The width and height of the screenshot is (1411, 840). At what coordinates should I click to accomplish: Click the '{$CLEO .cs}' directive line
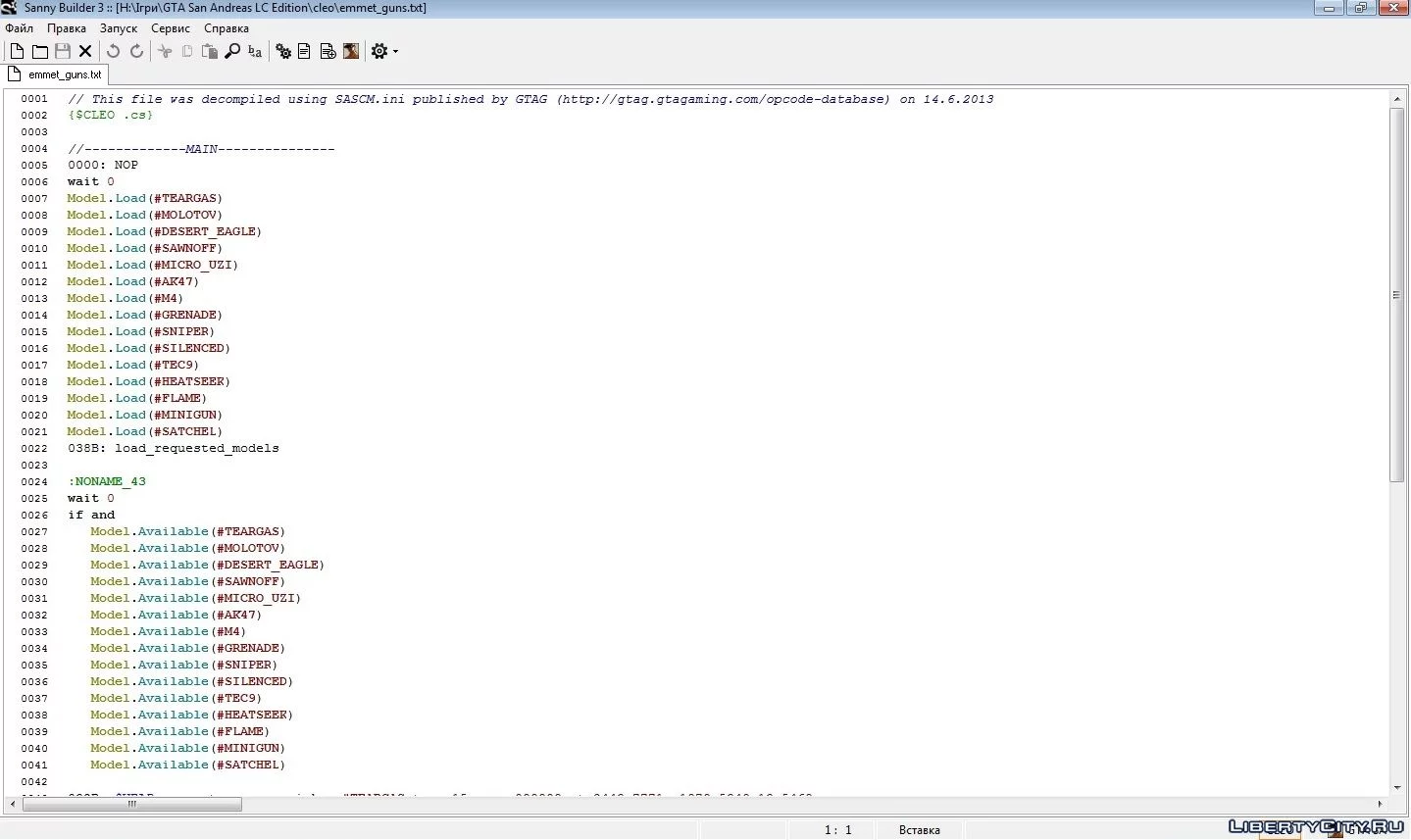coord(111,116)
